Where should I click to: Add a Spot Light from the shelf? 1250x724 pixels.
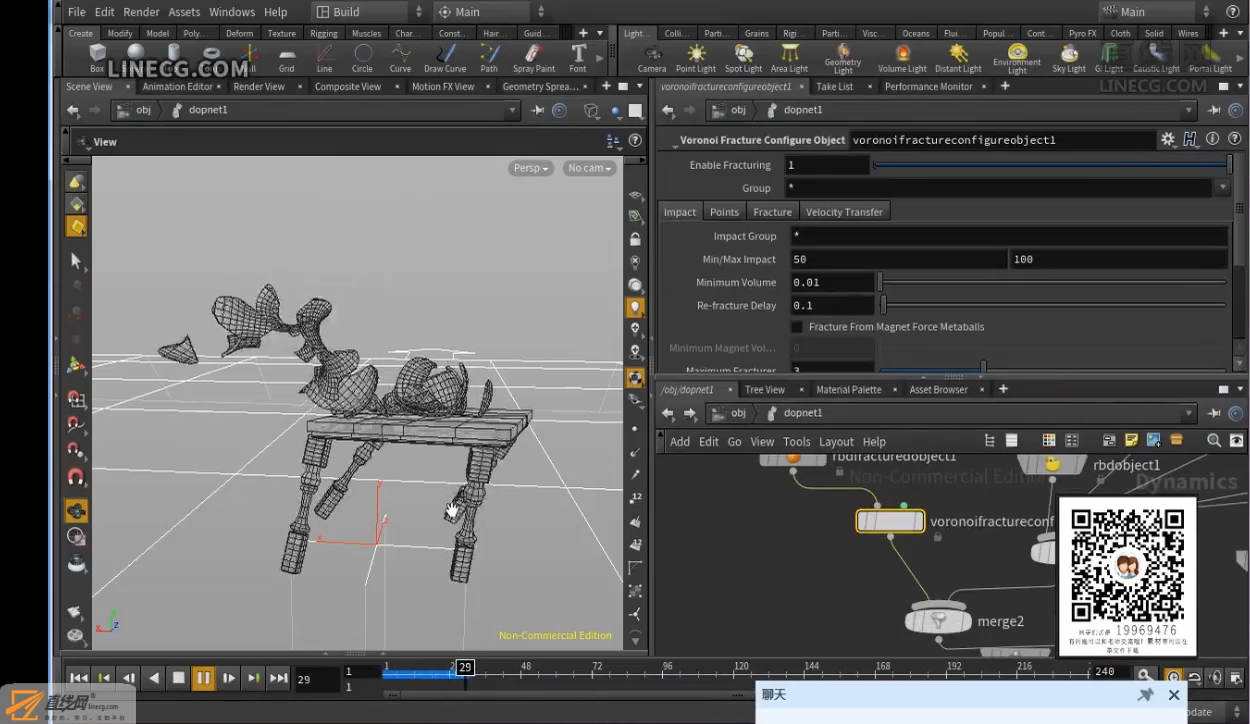(x=743, y=59)
